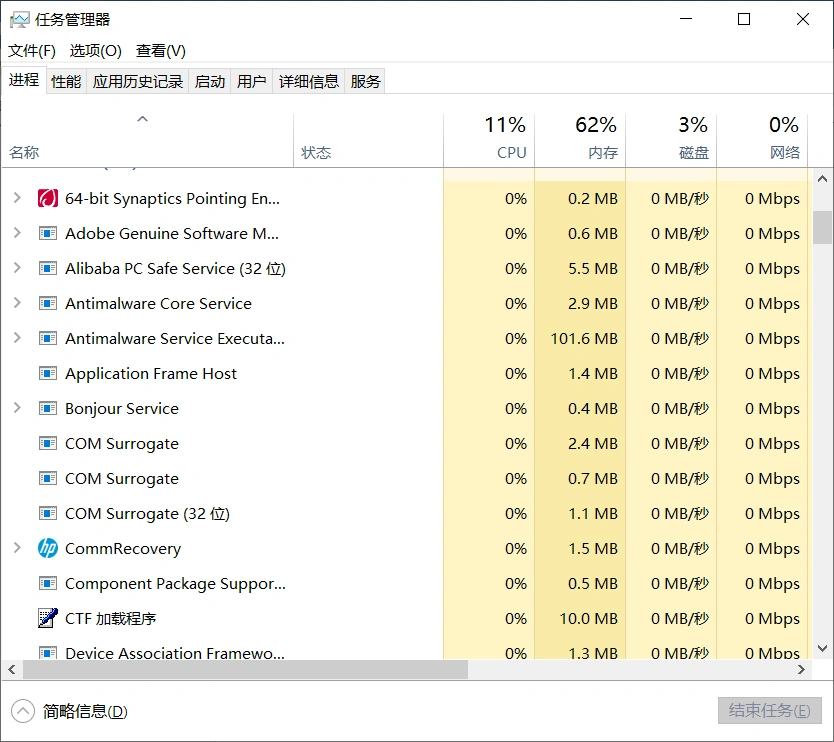834x742 pixels.
Task: Expand the Adobe Genuine Software process
Action: (17, 234)
